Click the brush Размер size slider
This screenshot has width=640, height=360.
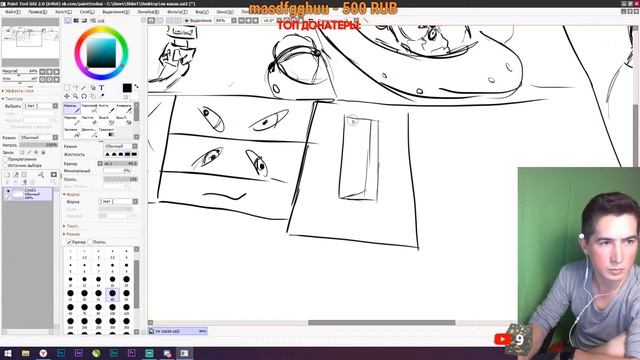coord(120,164)
